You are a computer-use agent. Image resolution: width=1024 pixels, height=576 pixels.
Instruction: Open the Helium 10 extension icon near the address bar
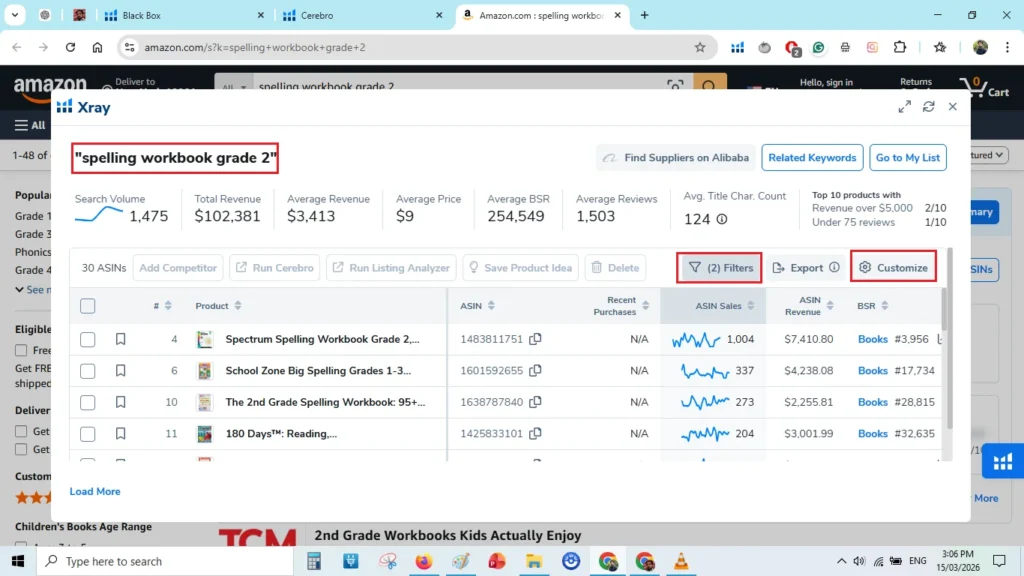737,47
